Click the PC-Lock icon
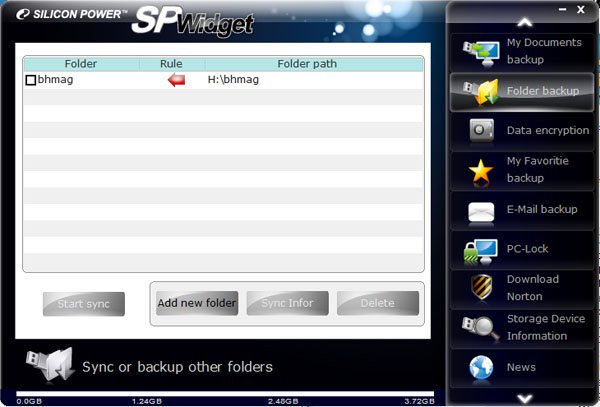 click(x=481, y=249)
